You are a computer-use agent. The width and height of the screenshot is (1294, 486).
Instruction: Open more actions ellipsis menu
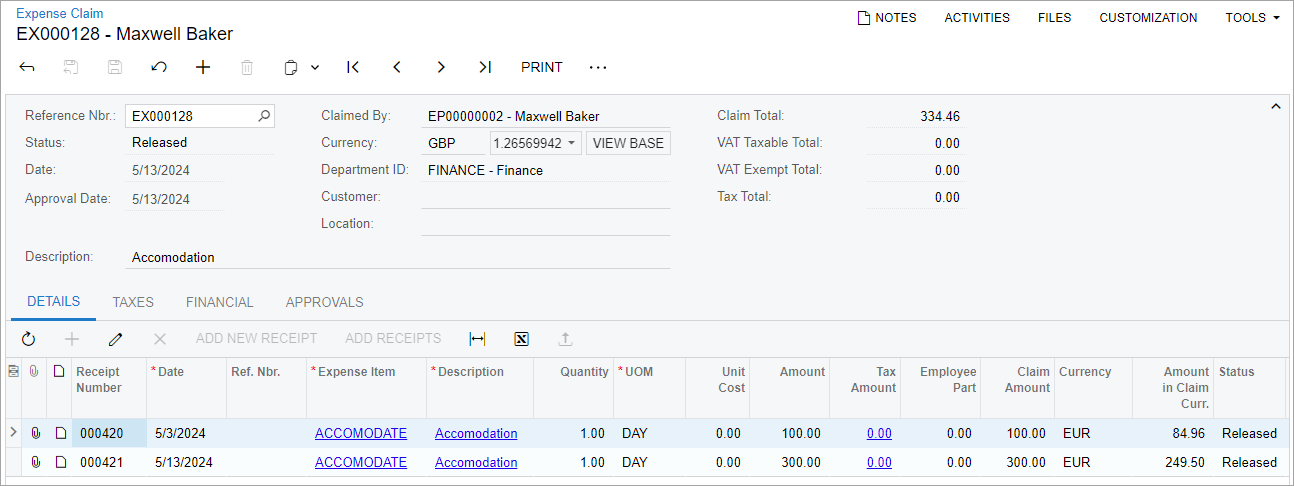[598, 67]
